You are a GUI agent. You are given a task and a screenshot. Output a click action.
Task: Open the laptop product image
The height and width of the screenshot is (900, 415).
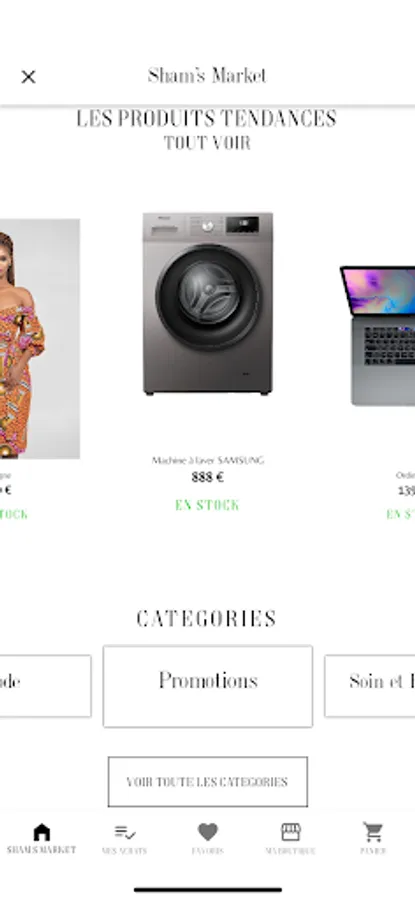click(x=378, y=336)
